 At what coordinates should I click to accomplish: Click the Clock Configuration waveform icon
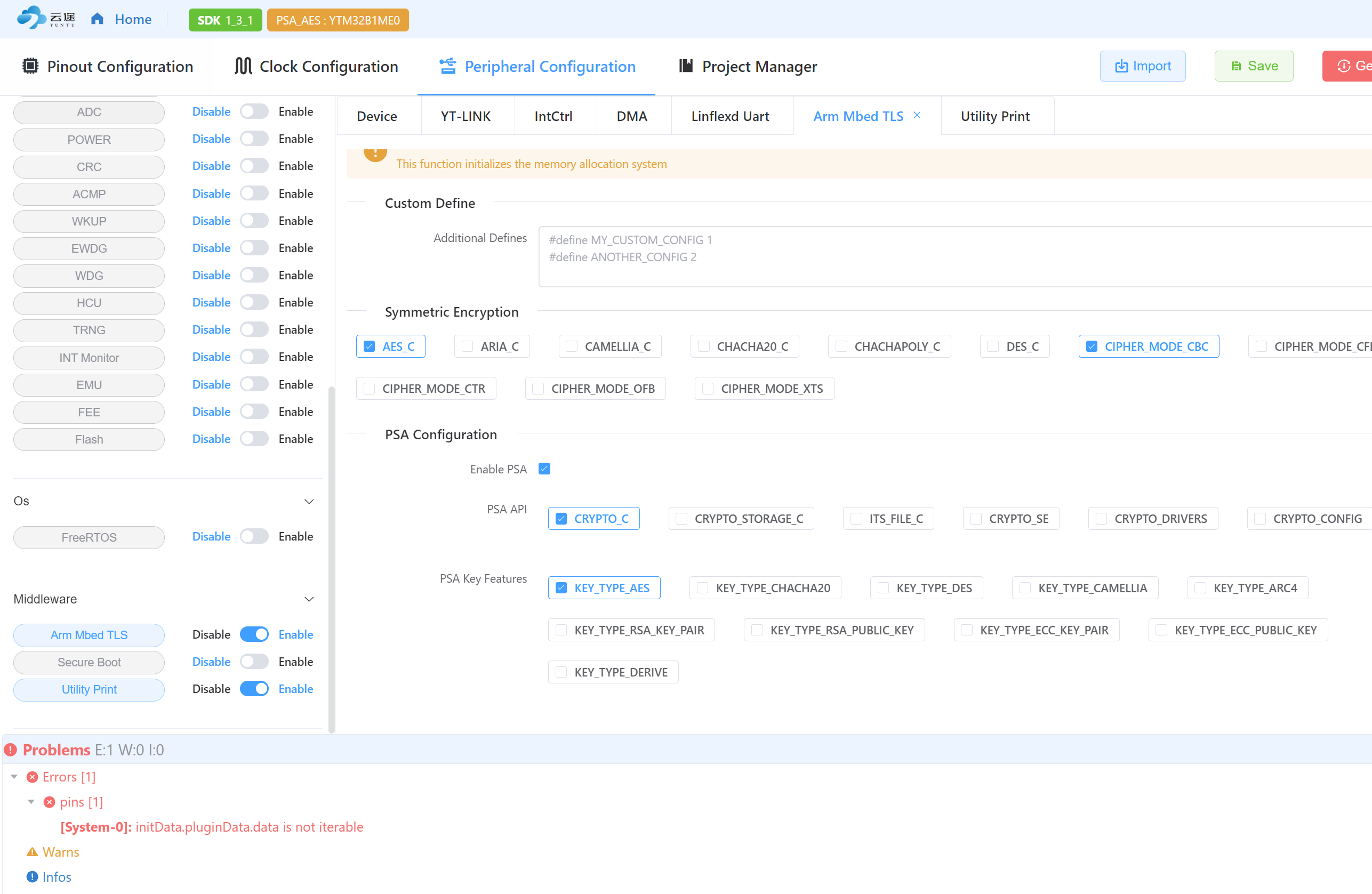pos(243,66)
